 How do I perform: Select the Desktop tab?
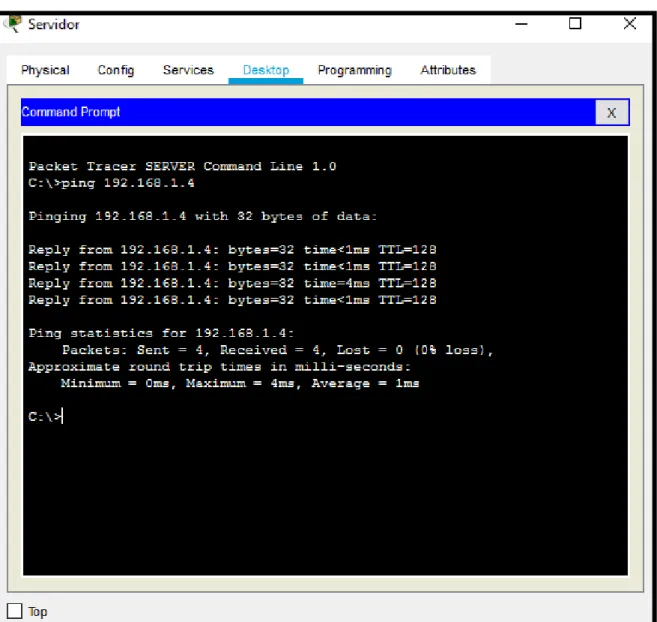coord(266,70)
